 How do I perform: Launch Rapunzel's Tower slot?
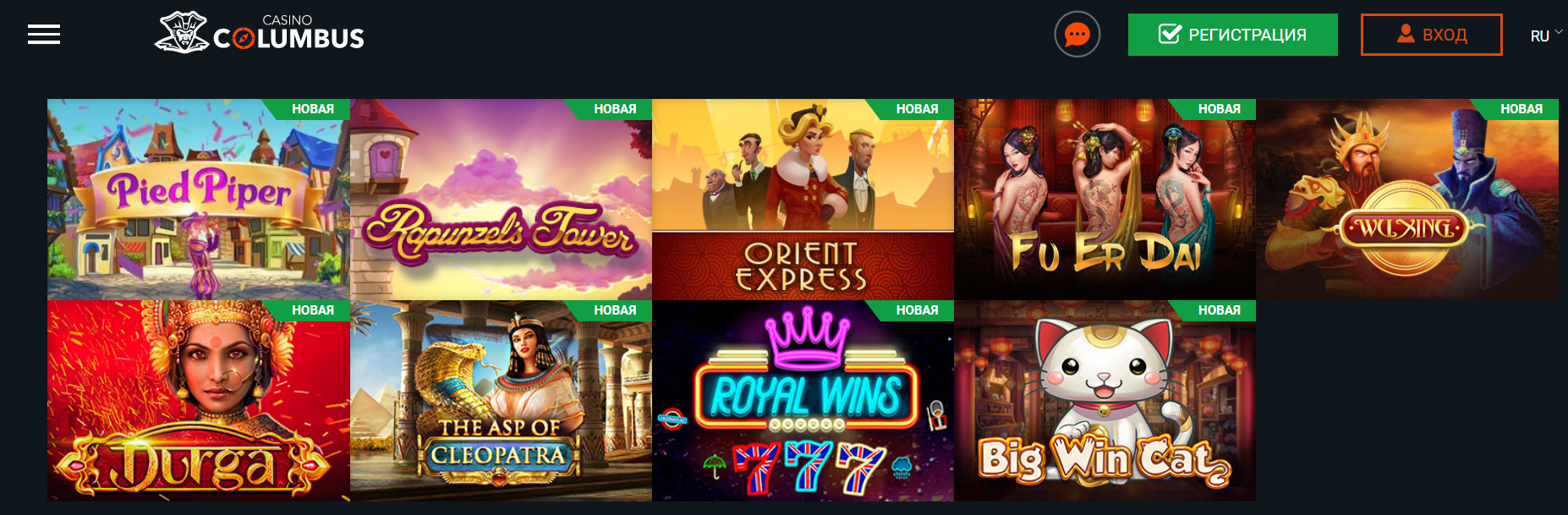(501, 200)
